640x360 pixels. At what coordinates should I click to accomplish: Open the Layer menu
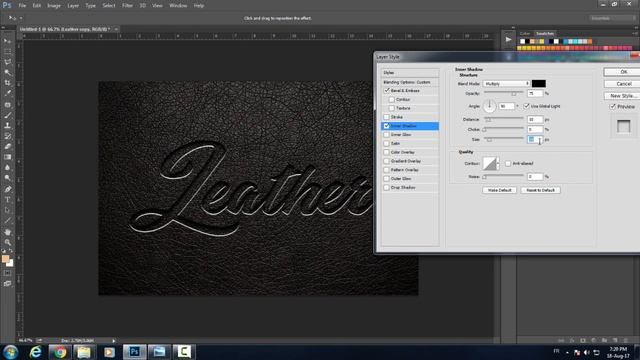click(x=73, y=6)
